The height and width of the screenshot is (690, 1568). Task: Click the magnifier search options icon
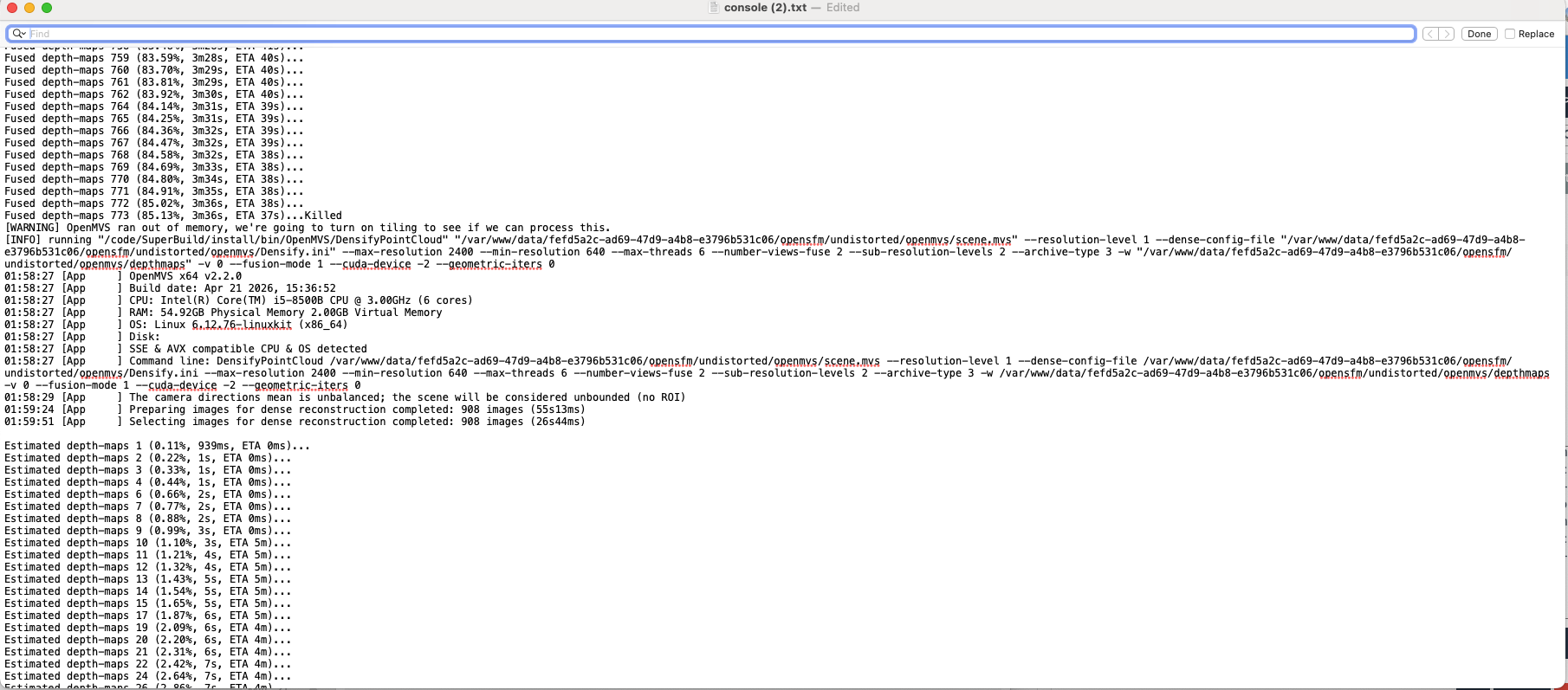coord(18,34)
